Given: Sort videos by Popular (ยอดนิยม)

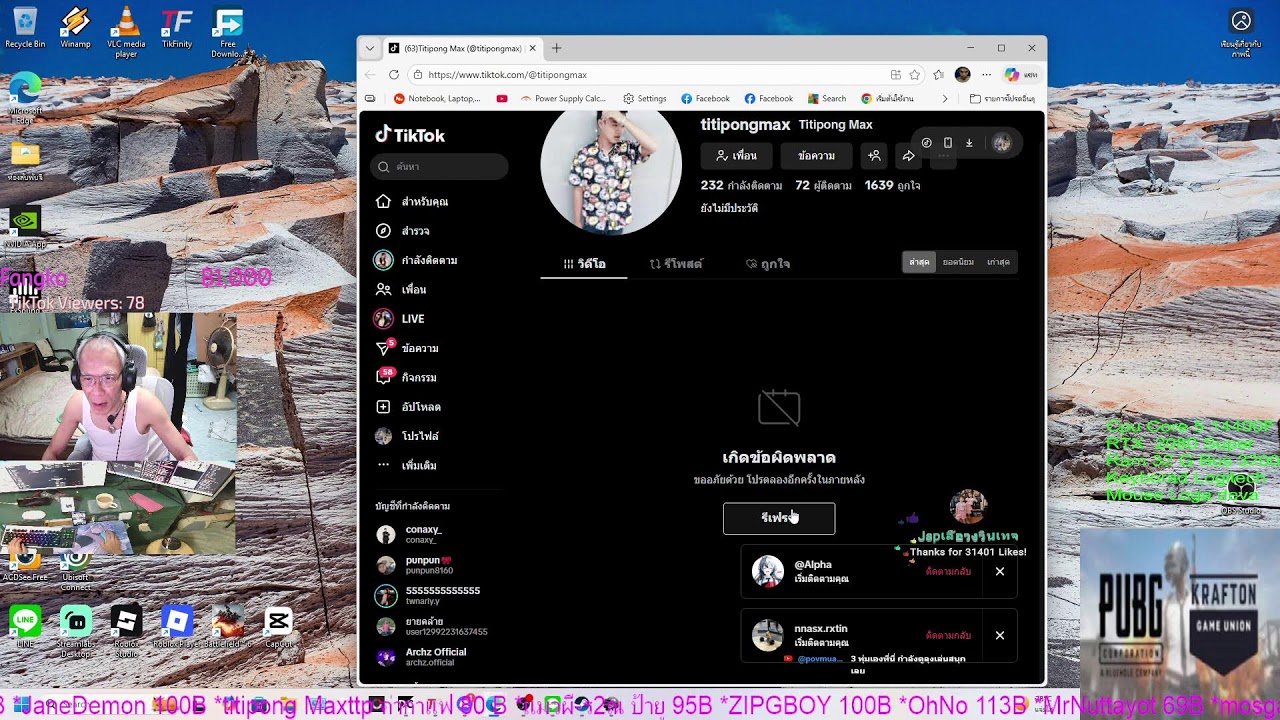Looking at the screenshot, I should [x=958, y=262].
